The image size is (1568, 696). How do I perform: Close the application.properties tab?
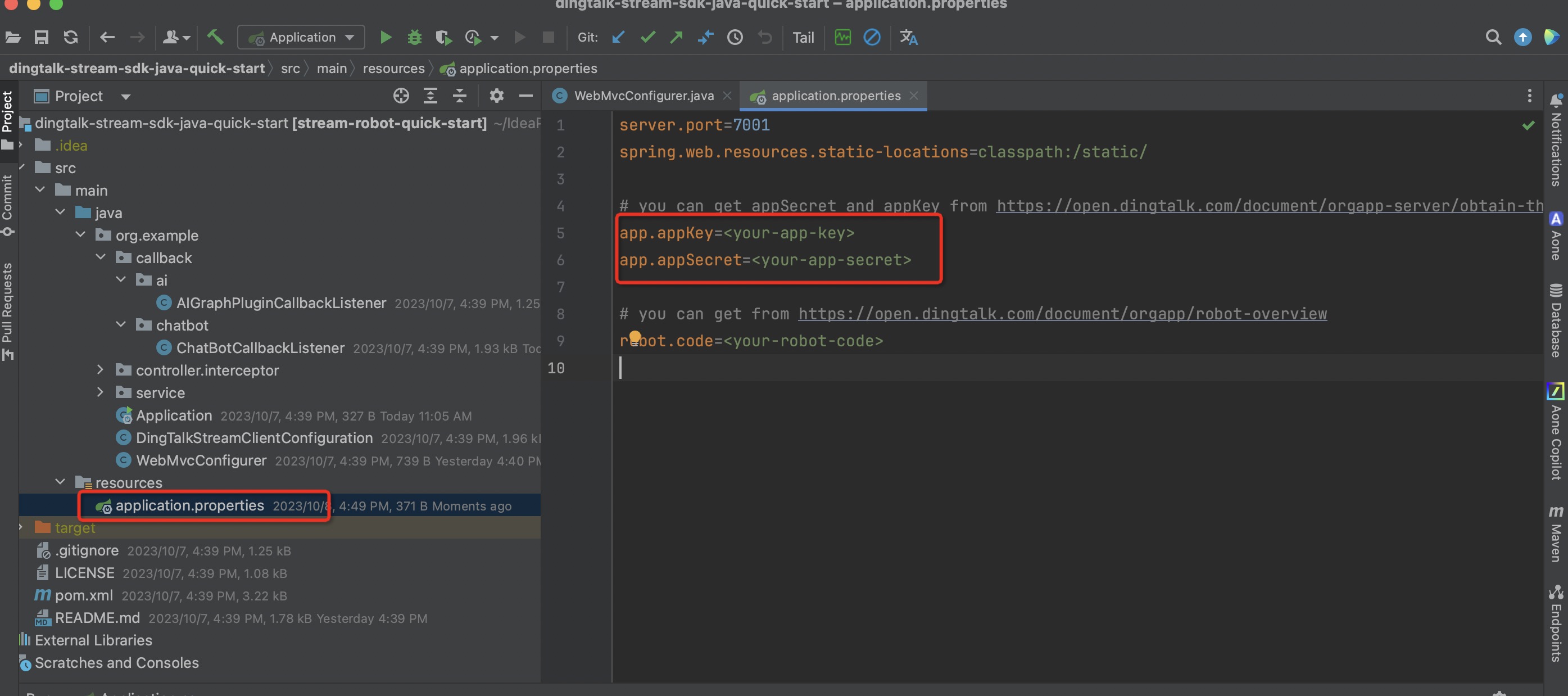[914, 96]
